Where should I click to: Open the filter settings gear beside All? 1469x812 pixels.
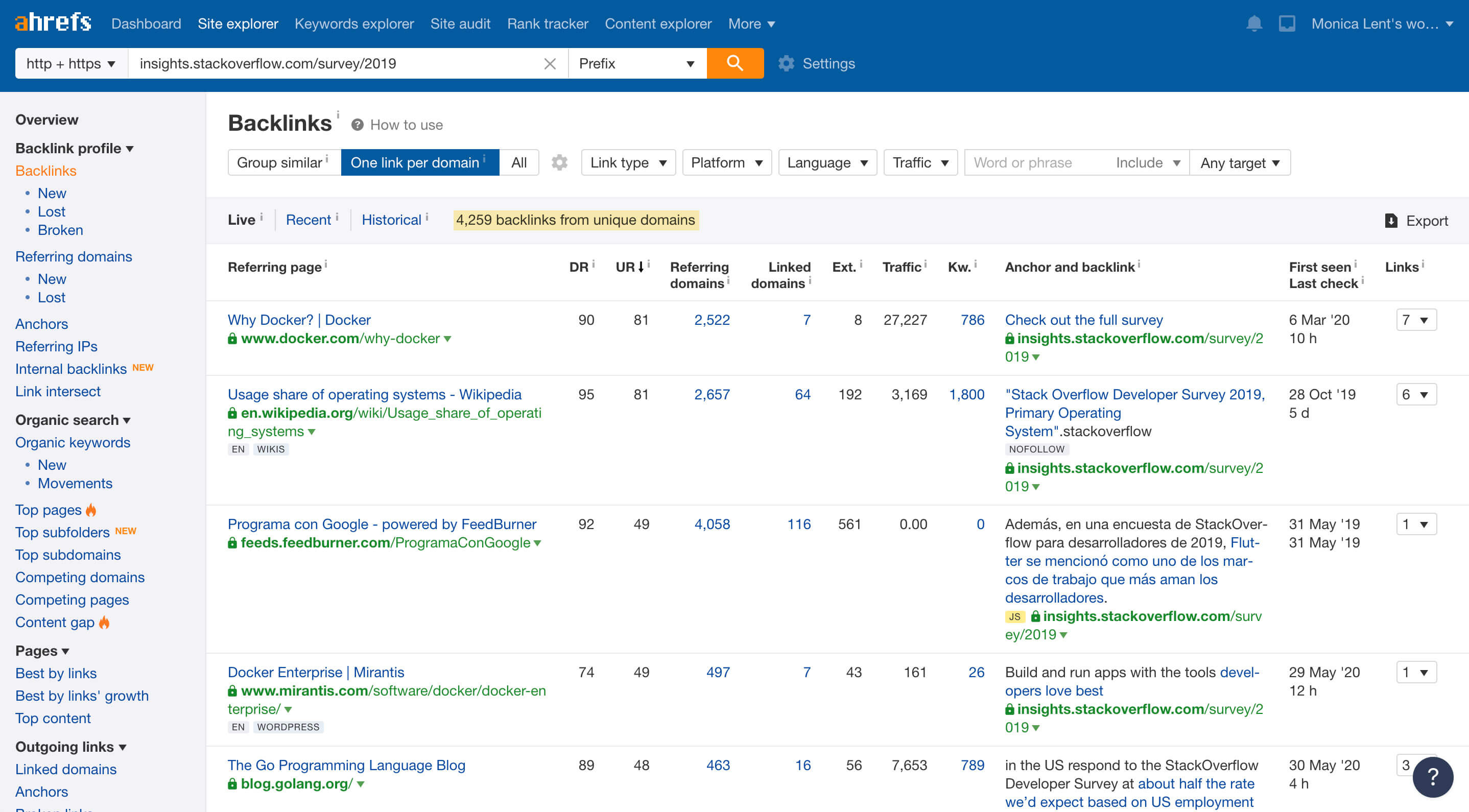[559, 162]
